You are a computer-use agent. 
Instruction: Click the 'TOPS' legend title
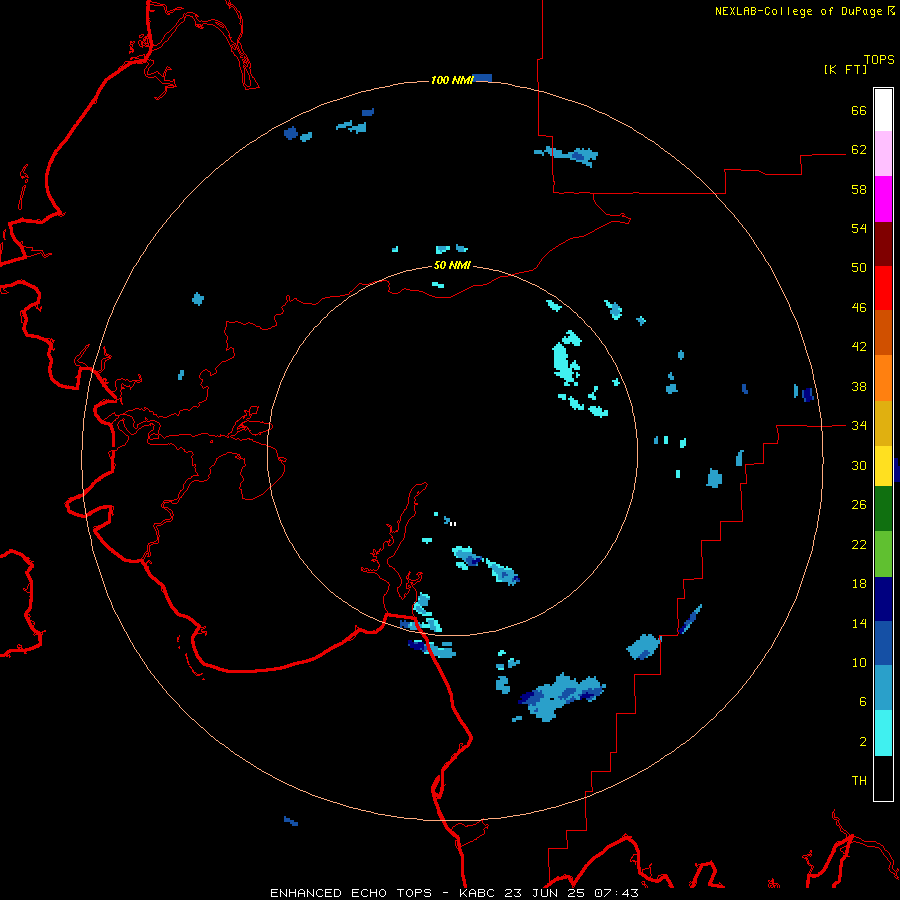point(879,60)
